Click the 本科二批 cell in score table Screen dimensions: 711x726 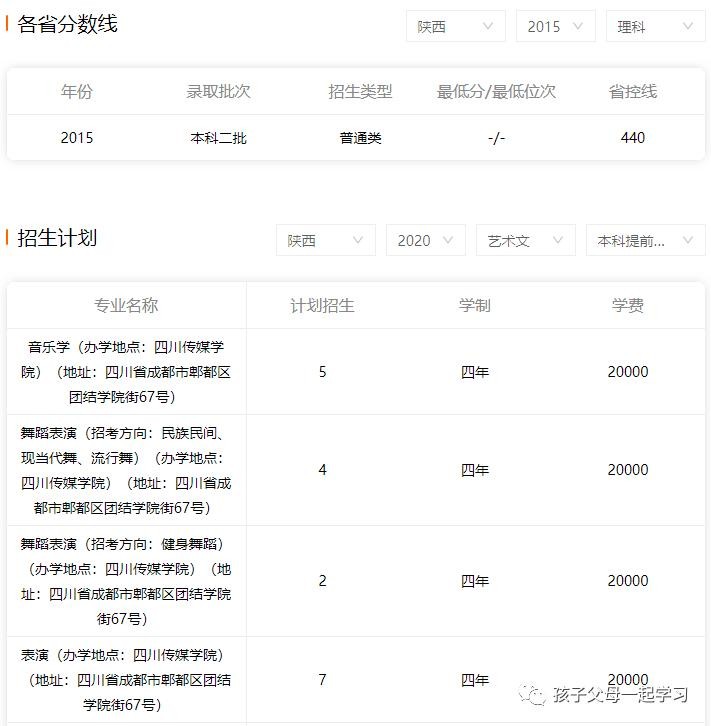pyautogui.click(x=218, y=138)
